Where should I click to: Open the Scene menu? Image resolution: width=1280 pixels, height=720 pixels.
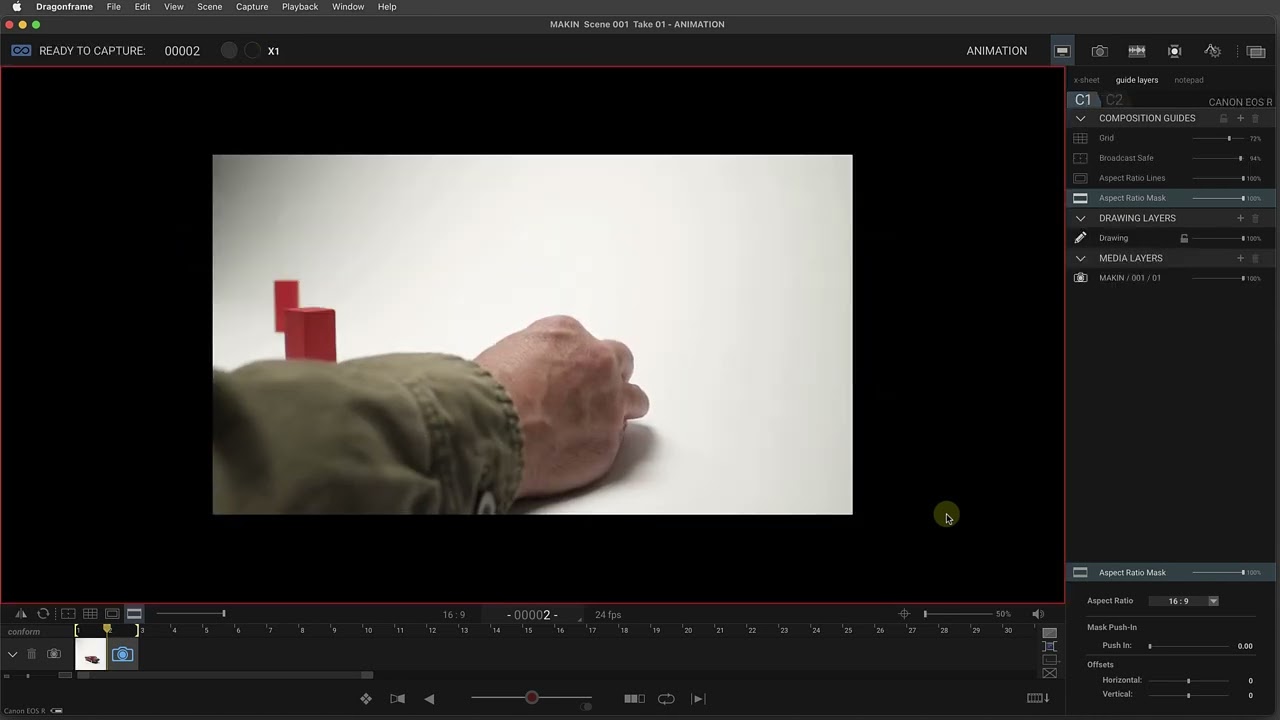(x=209, y=7)
